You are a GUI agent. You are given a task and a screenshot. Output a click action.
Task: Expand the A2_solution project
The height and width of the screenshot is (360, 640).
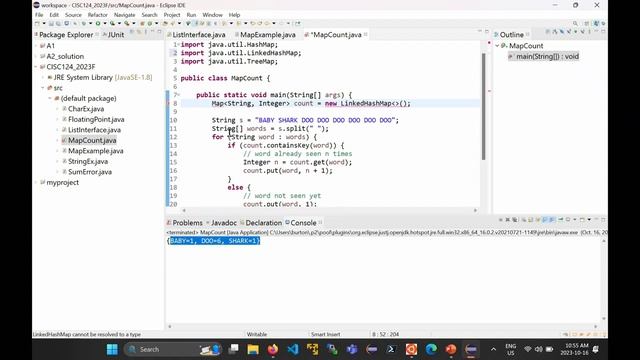pyautogui.click(x=36, y=56)
